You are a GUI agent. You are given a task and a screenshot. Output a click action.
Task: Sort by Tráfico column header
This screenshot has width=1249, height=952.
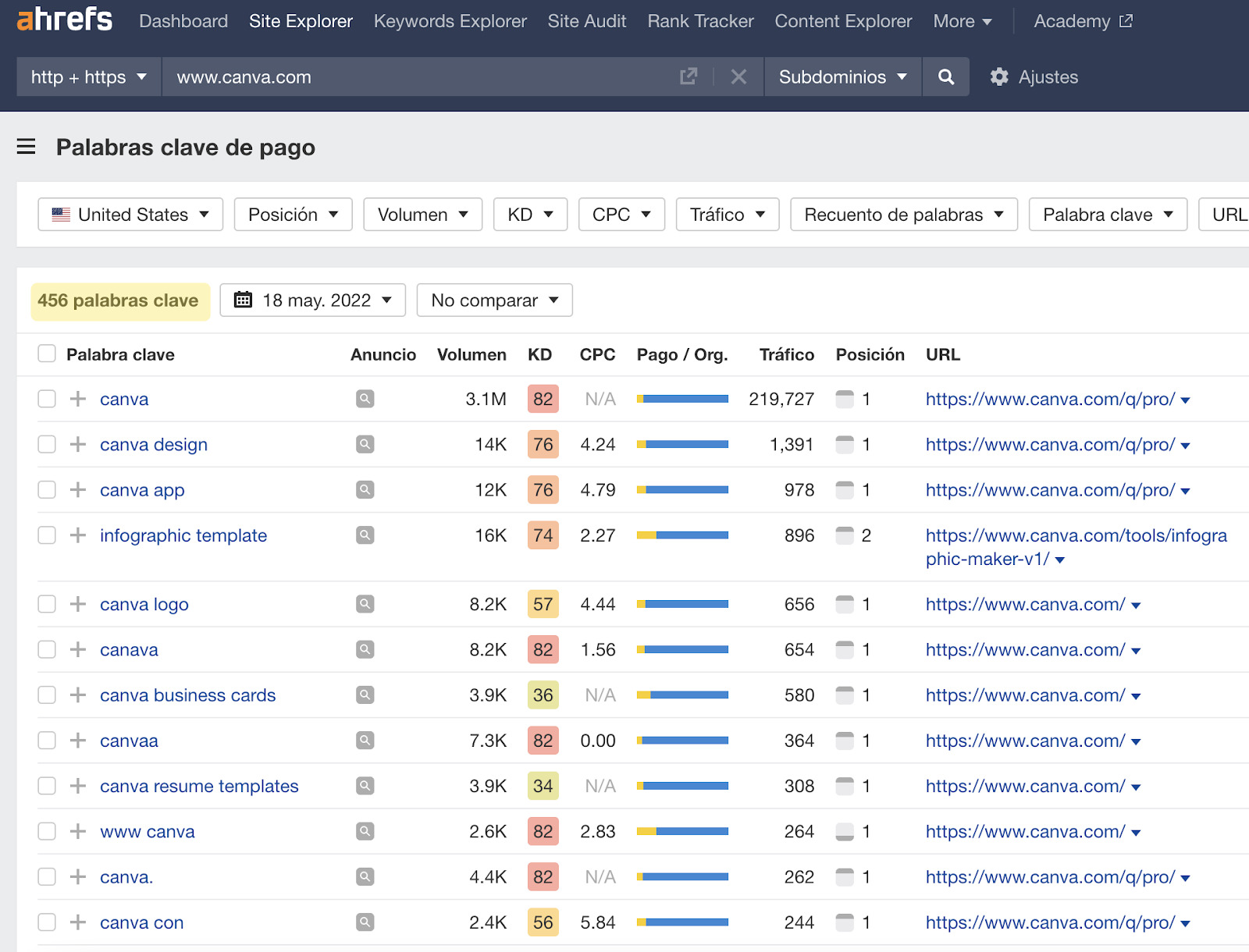(787, 354)
